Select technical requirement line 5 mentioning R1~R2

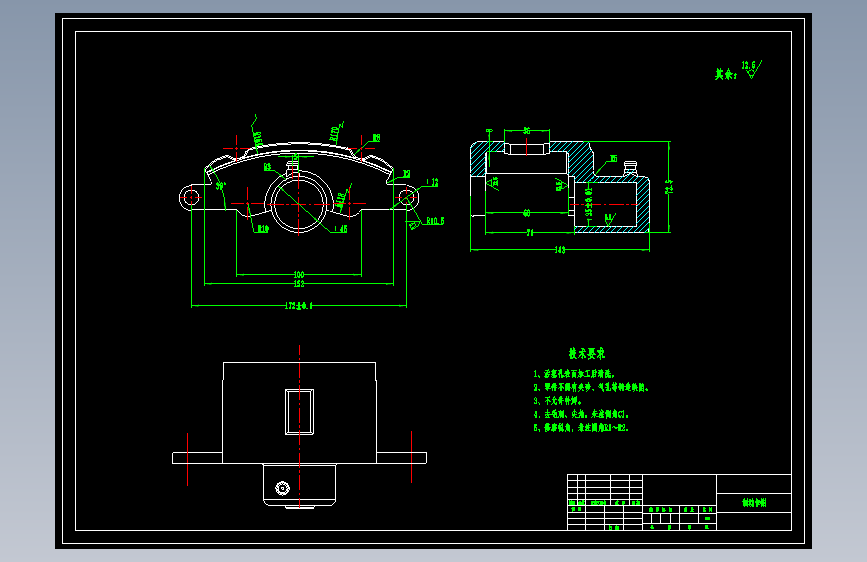tap(581, 428)
